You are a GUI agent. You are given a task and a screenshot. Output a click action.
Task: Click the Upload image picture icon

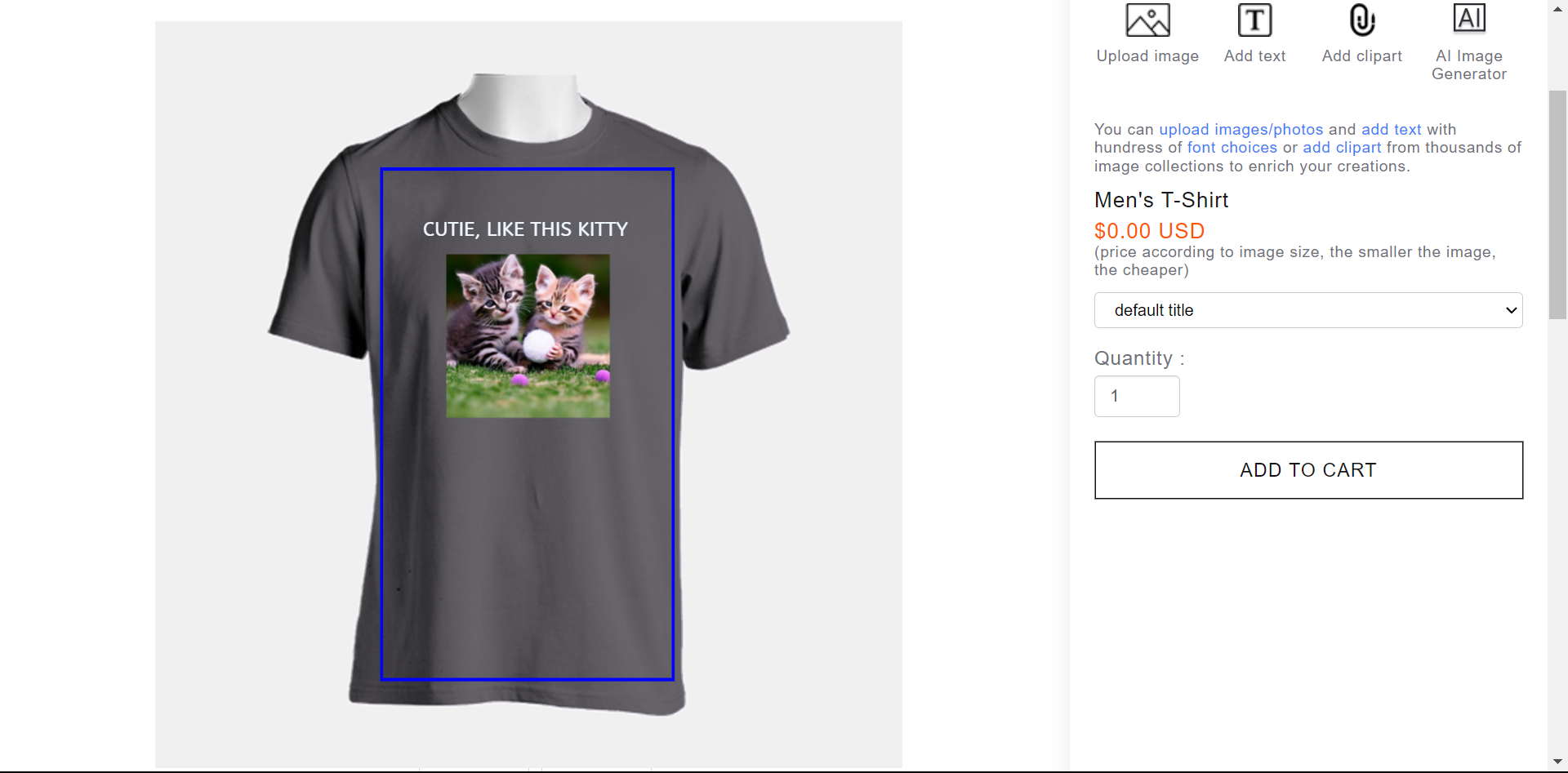point(1147,20)
